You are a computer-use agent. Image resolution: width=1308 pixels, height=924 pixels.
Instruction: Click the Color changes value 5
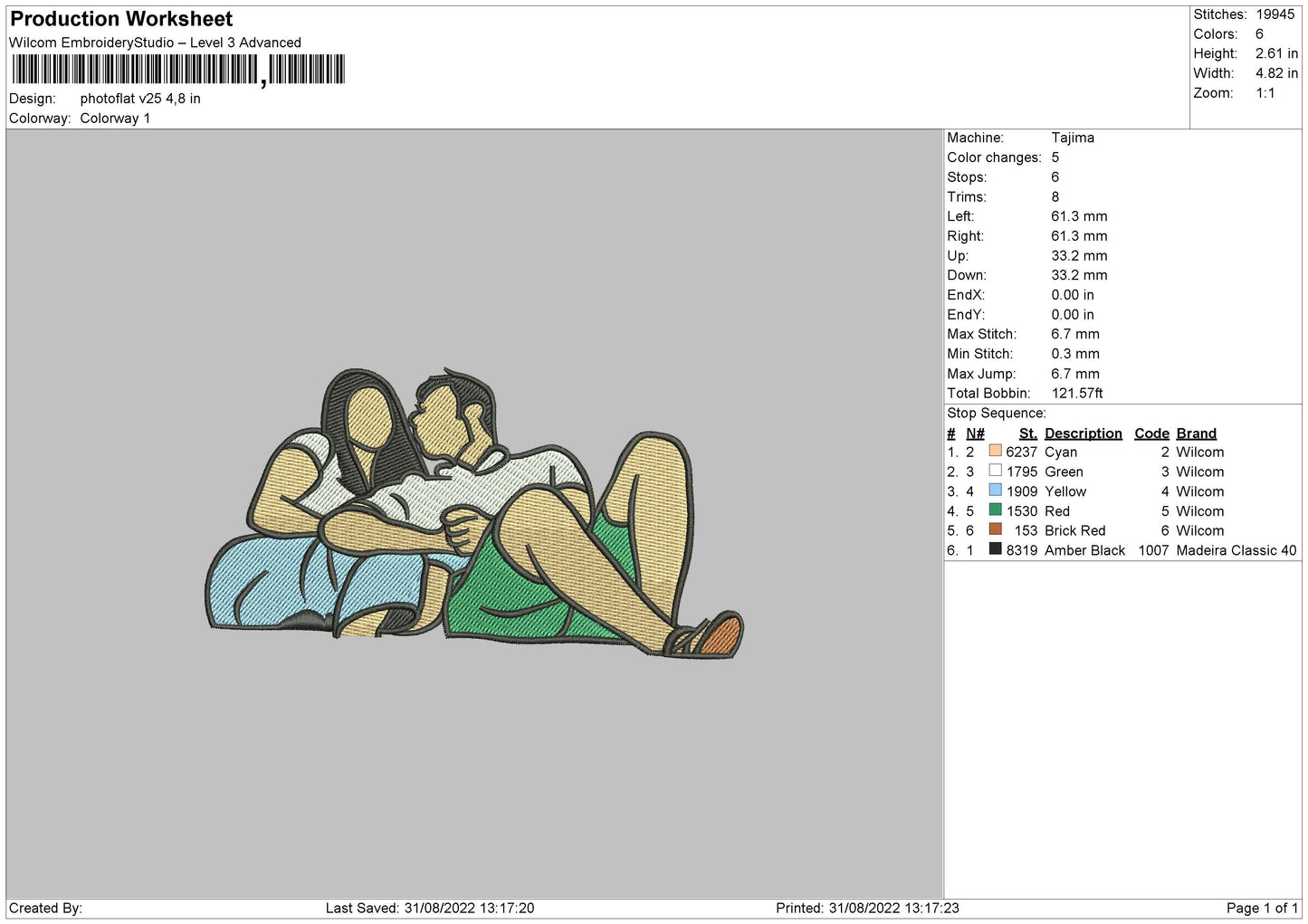(x=1055, y=157)
